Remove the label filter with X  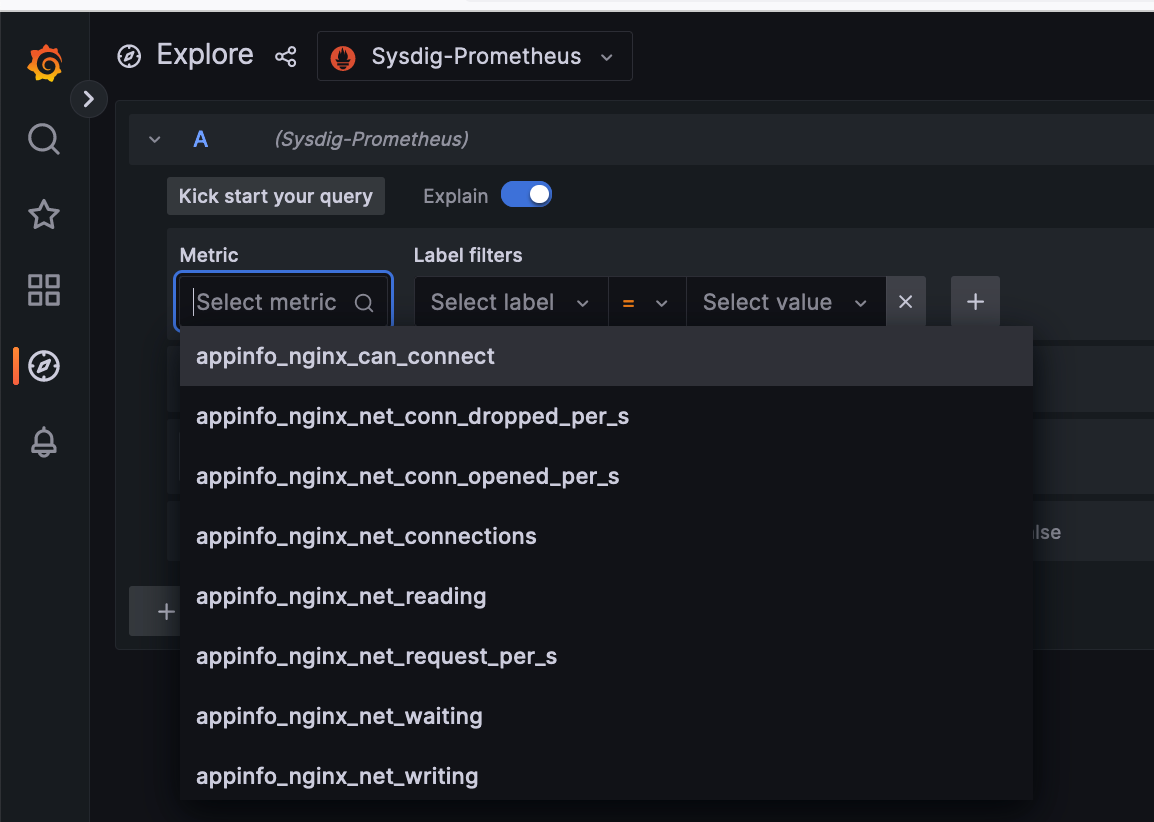pyautogui.click(x=905, y=302)
